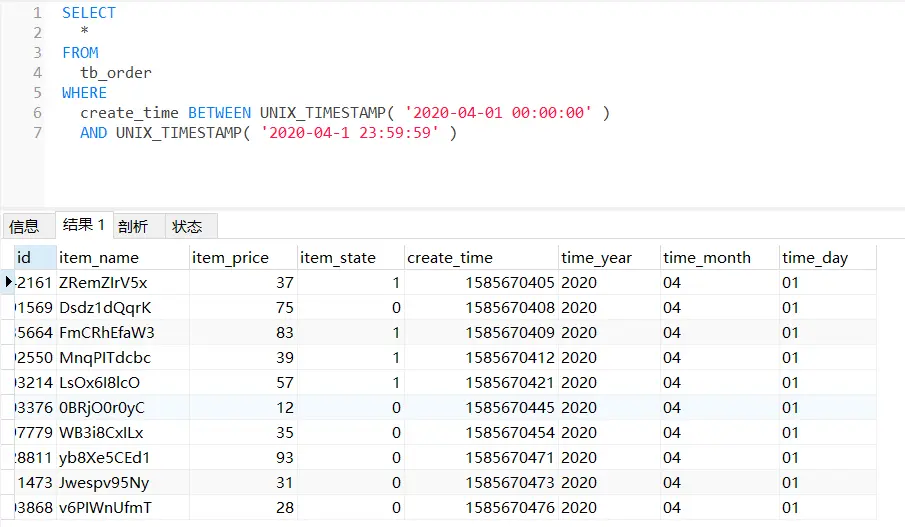Viewport: 905px width, 527px height.
Task: Select the yb8Xe5CEd1 item name cell
Action: (123, 458)
